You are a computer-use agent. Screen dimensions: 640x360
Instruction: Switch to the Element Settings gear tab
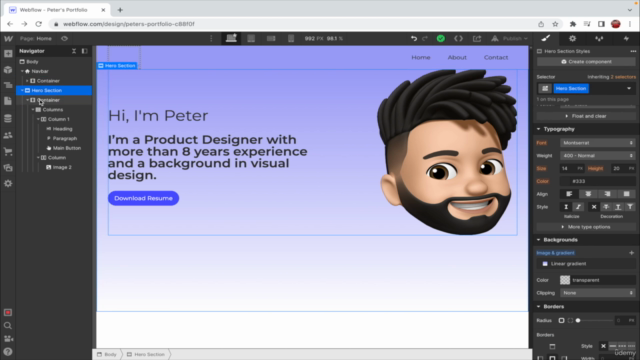tap(572, 38)
